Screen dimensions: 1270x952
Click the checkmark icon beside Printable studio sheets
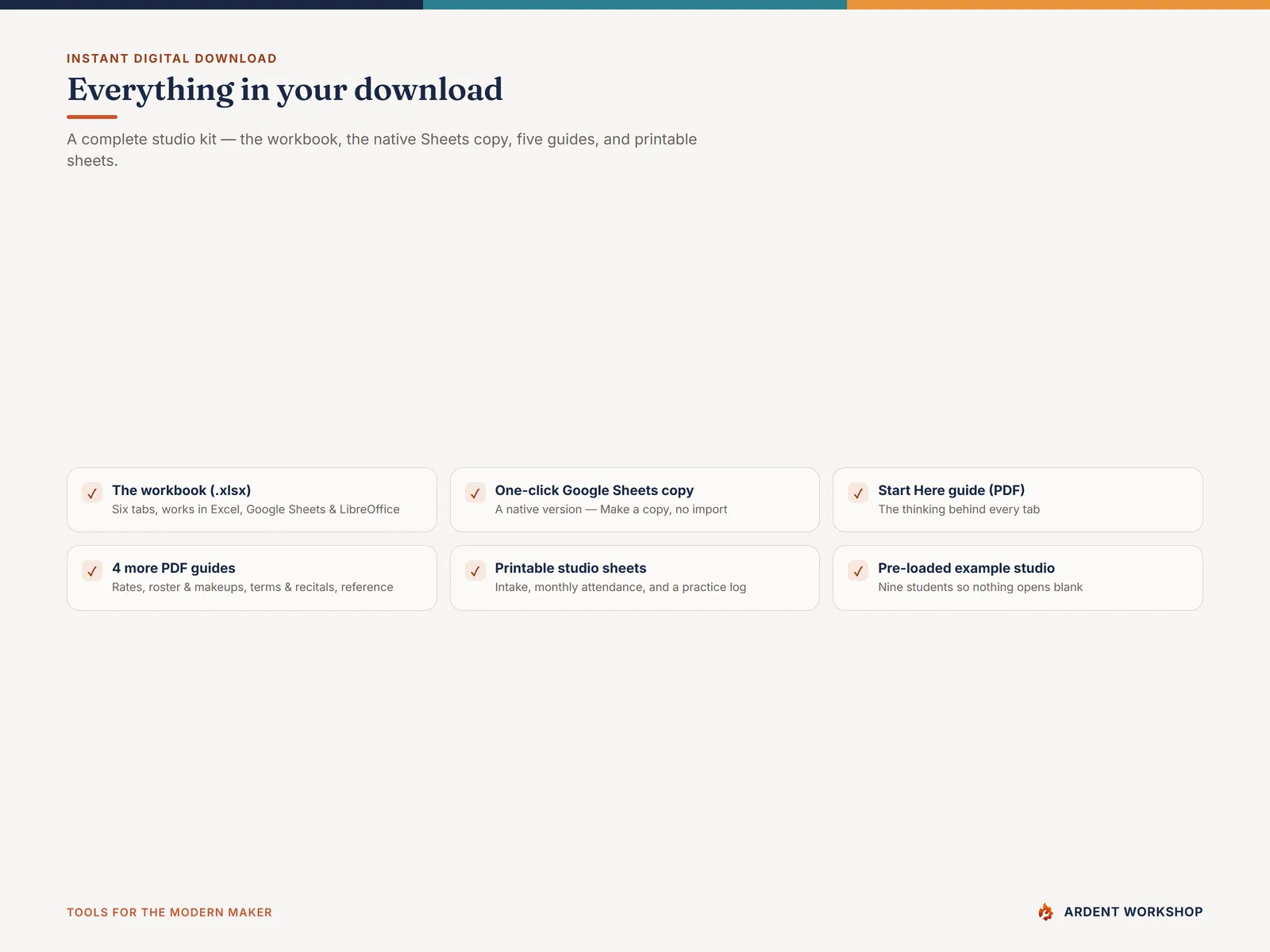(475, 570)
